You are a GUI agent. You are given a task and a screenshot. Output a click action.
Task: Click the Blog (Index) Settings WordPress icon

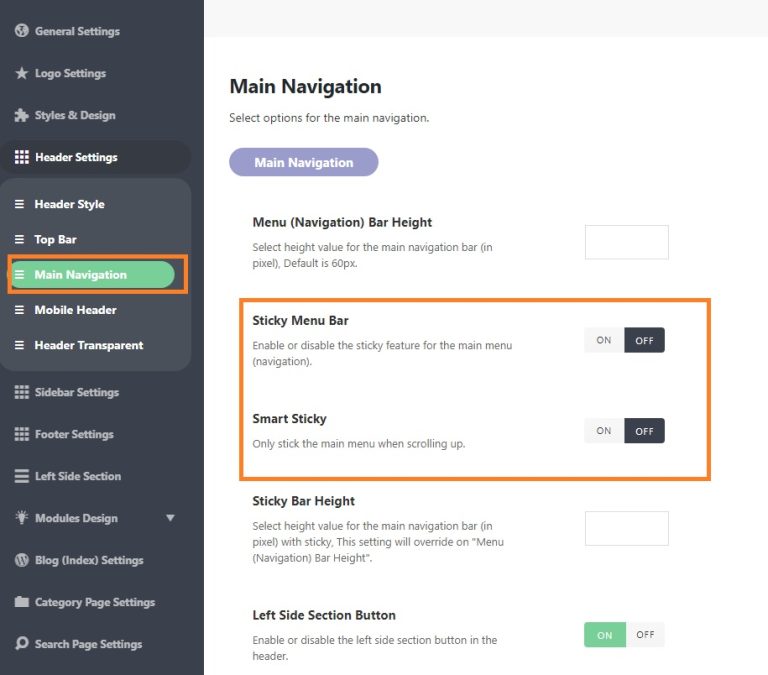[x=22, y=560]
